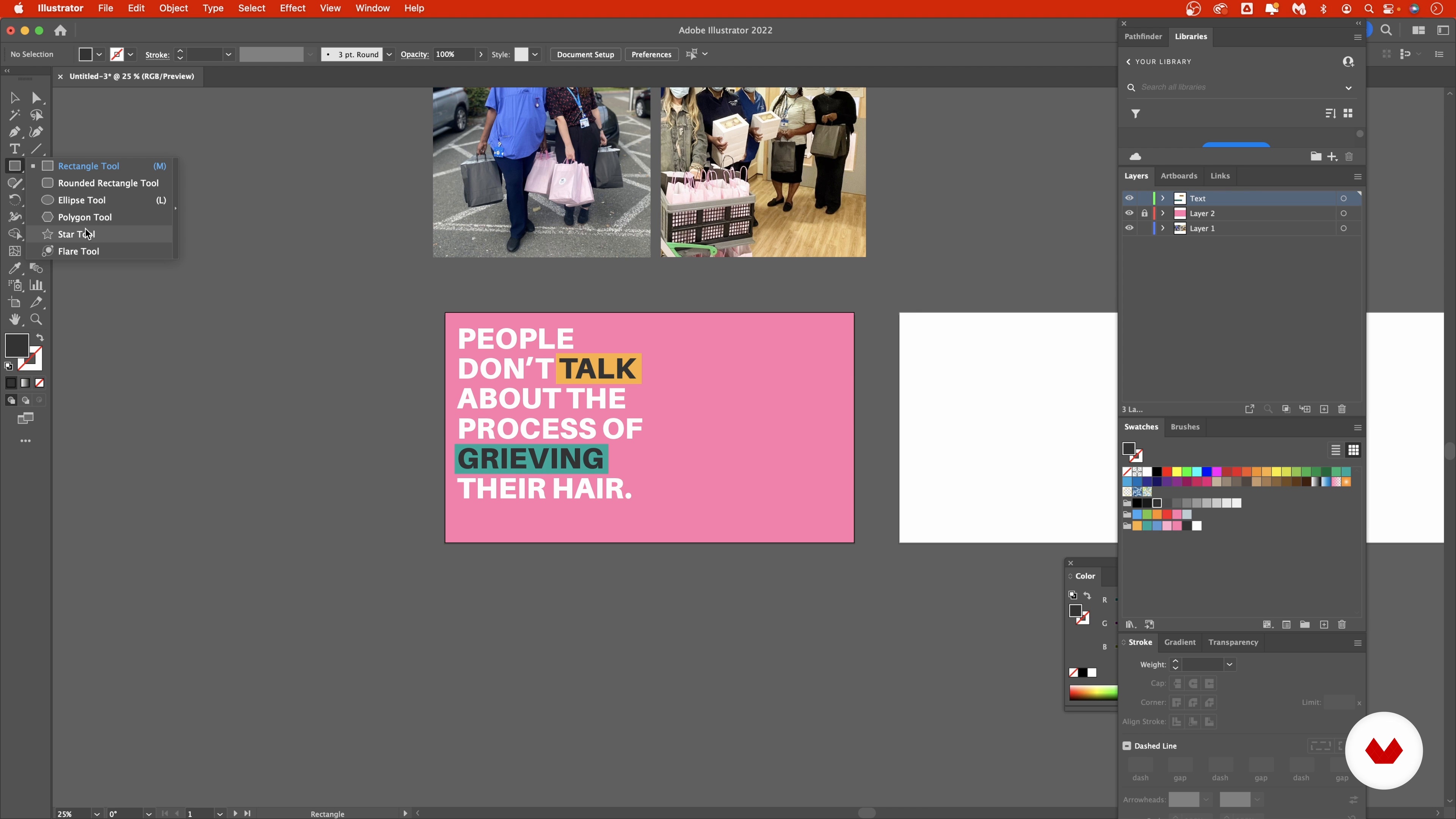Open the zoom level dropdown

click(x=97, y=814)
